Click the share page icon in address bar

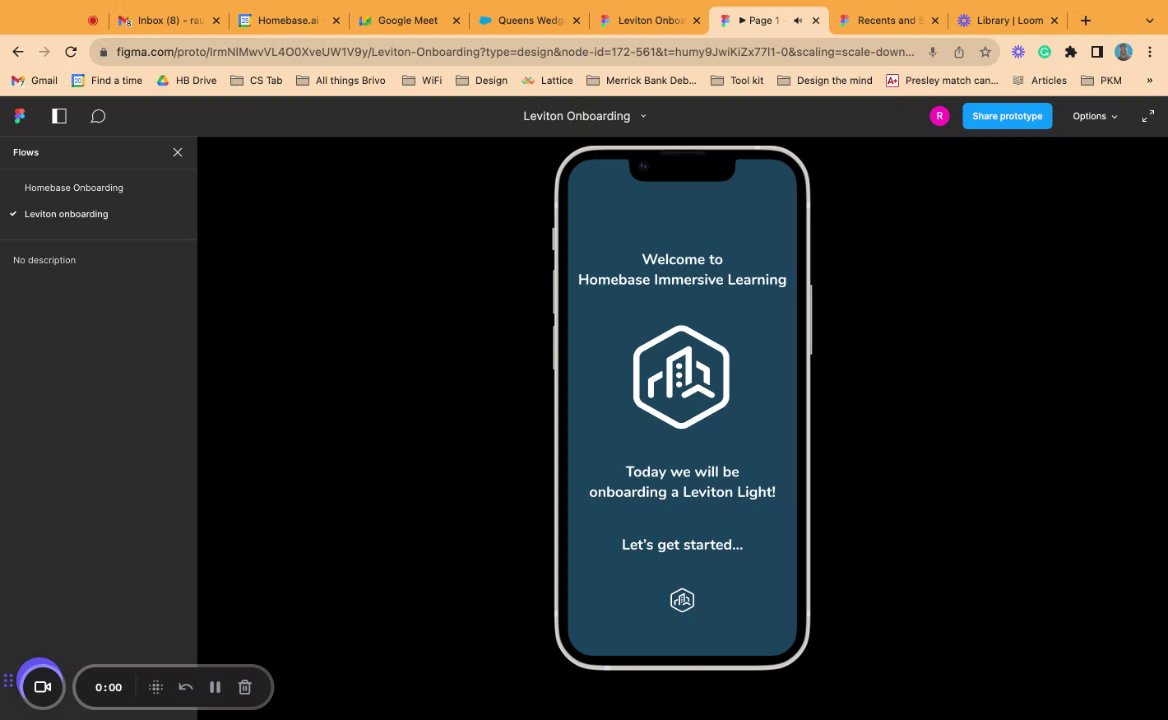pyautogui.click(x=959, y=51)
